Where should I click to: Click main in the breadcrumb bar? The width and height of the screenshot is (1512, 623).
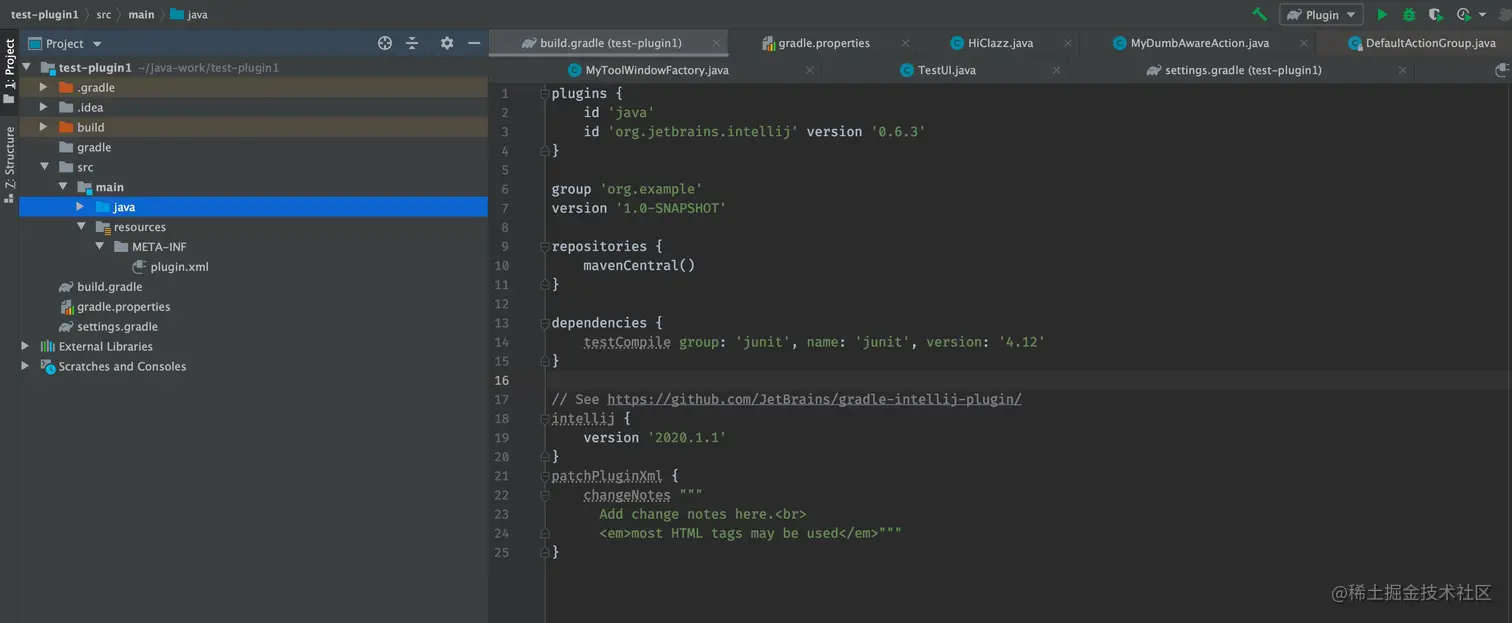point(141,14)
